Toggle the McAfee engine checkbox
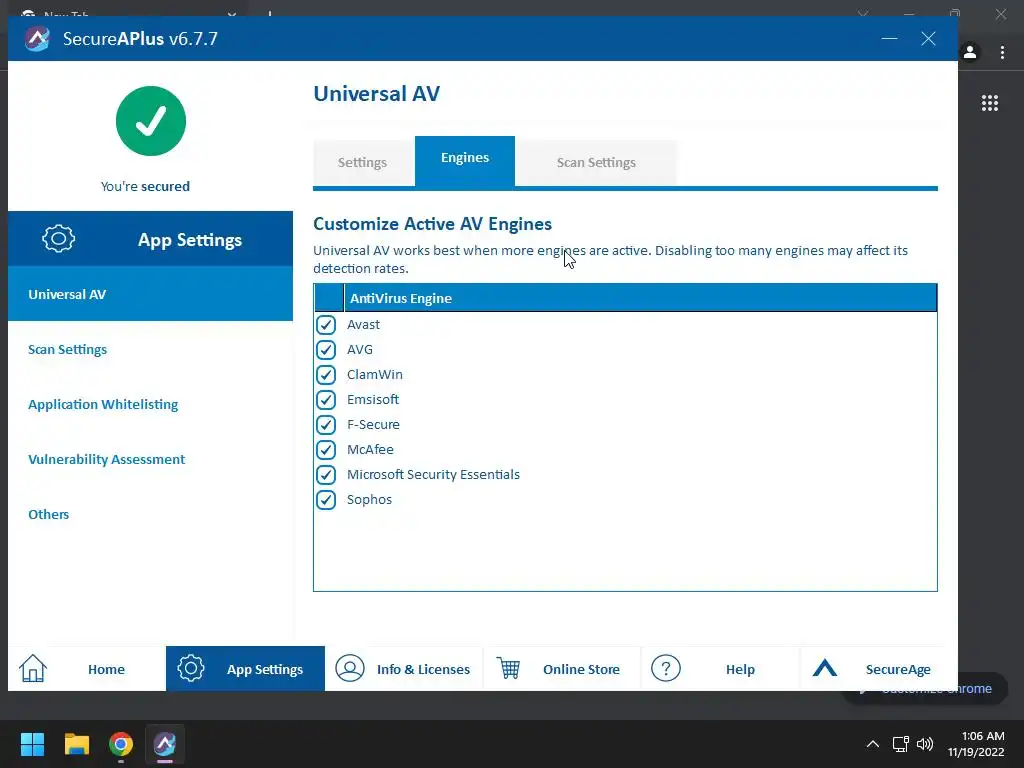The width and height of the screenshot is (1024, 768). coord(326,449)
